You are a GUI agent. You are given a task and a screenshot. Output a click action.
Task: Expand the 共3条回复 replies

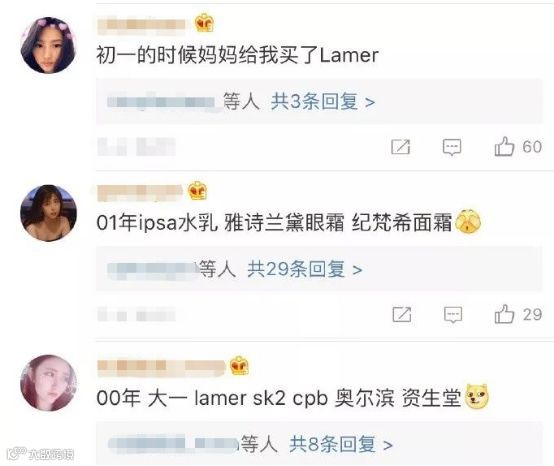323,102
